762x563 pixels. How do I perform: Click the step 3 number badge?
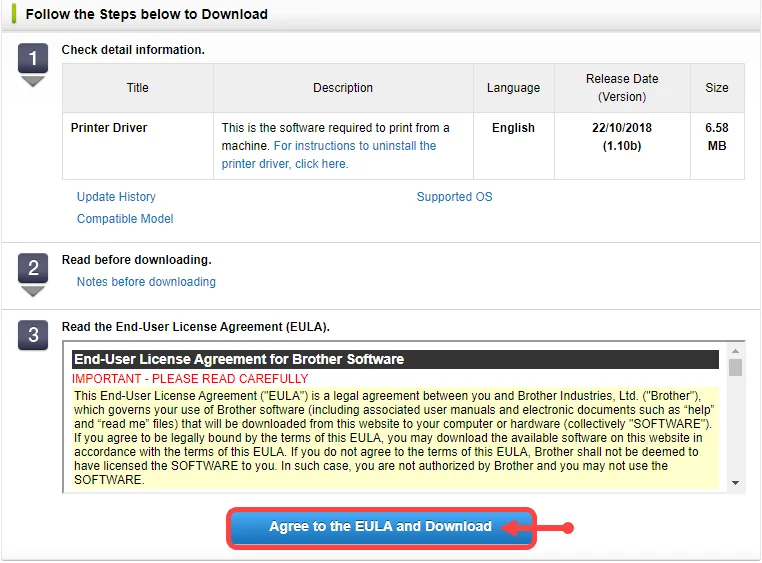[33, 335]
